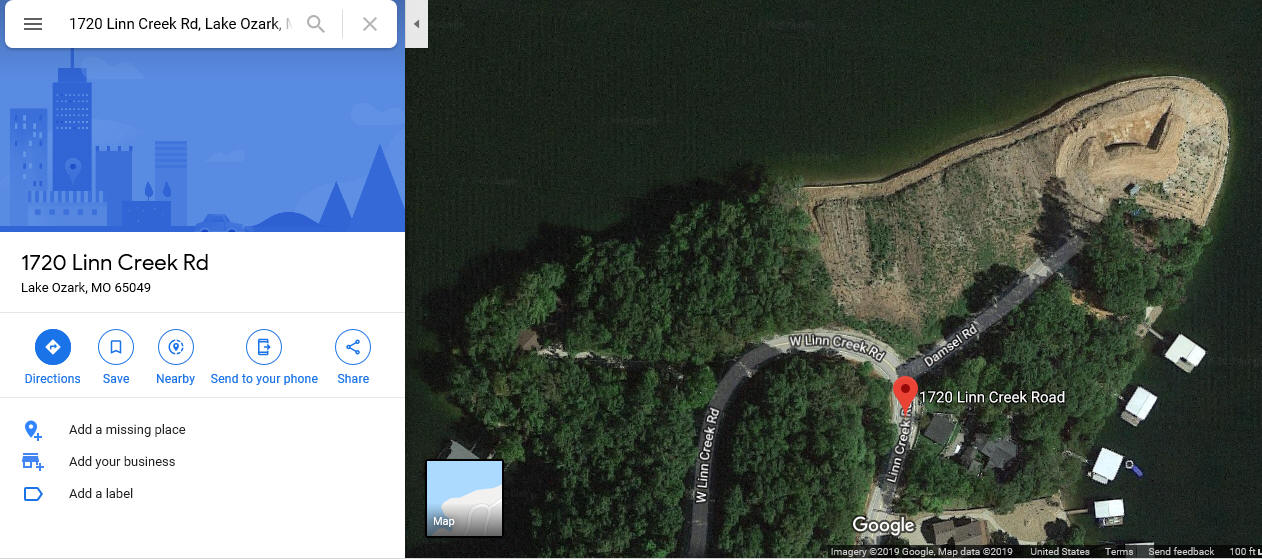Screen dimensions: 1262x559
Task: Clear the search with X icon
Action: 370,24
